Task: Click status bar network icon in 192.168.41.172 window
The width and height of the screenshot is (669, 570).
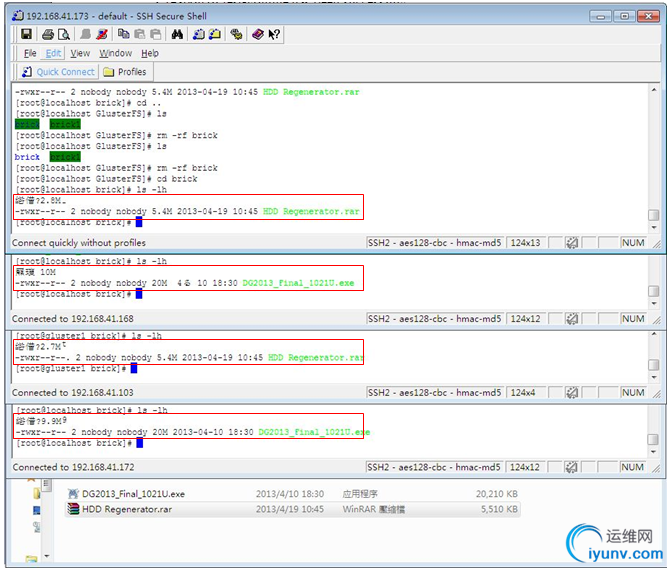Action: (571, 468)
